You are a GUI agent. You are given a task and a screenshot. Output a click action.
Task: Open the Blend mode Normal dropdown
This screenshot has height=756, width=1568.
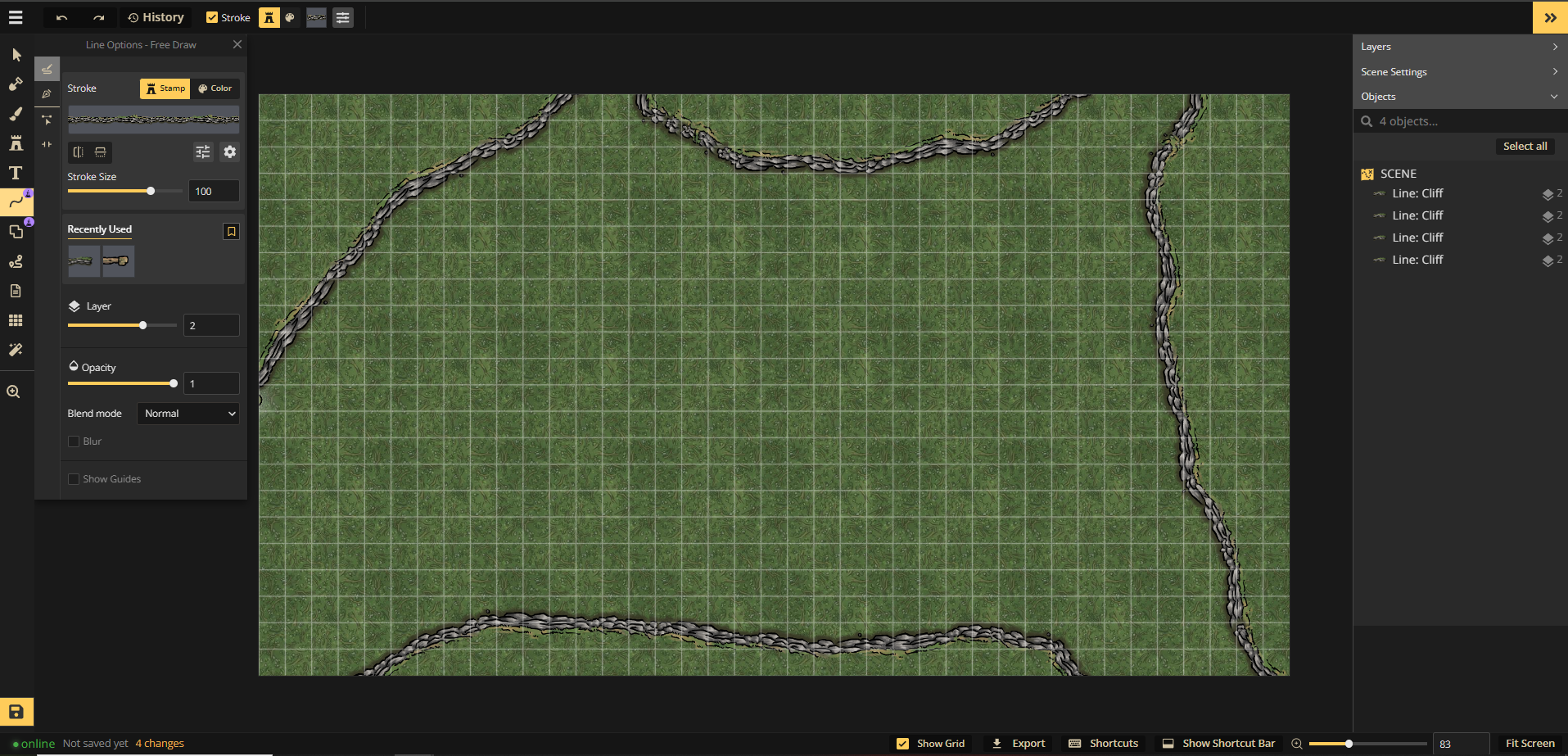[x=188, y=414]
